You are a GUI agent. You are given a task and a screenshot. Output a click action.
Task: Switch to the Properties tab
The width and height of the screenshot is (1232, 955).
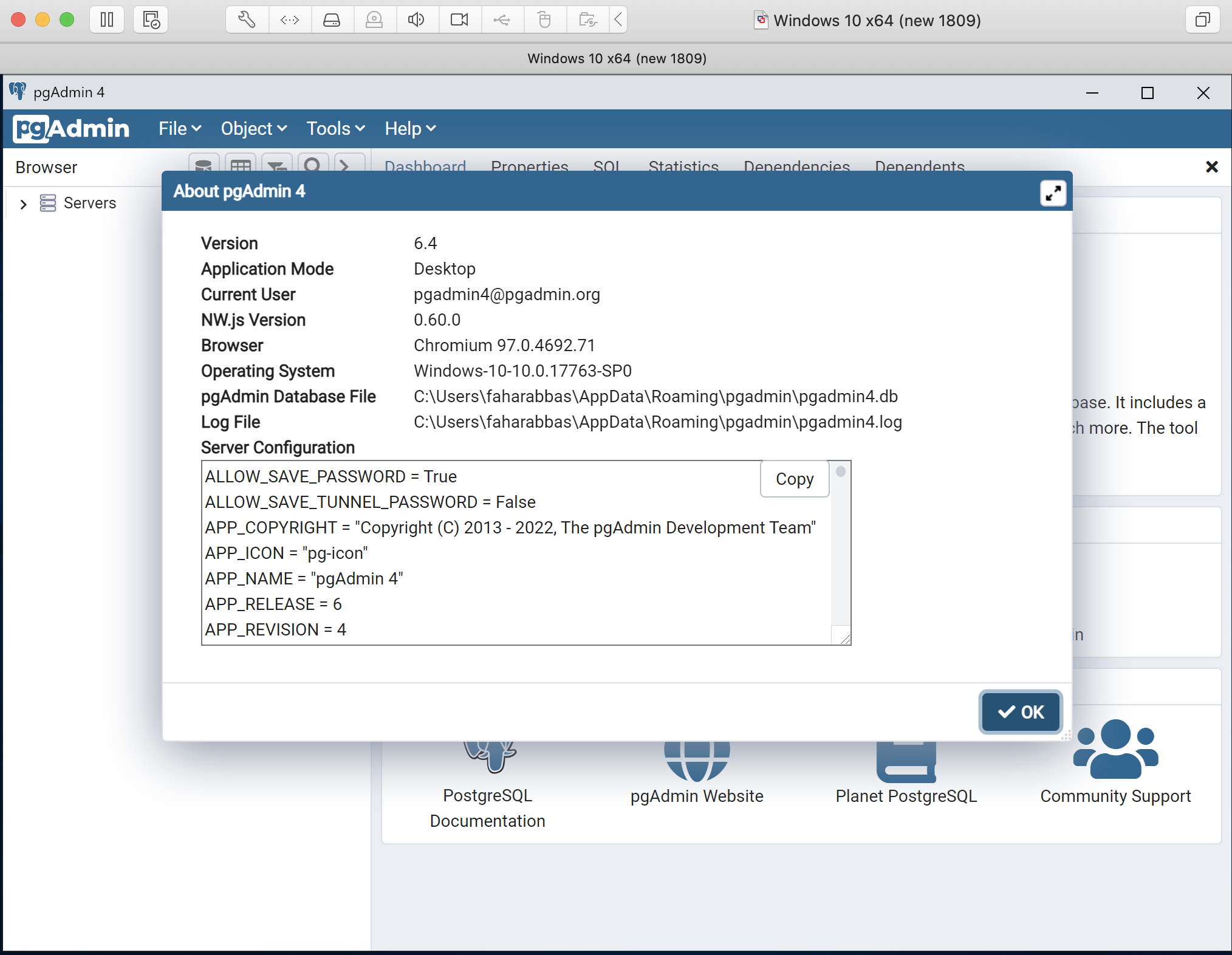530,165
